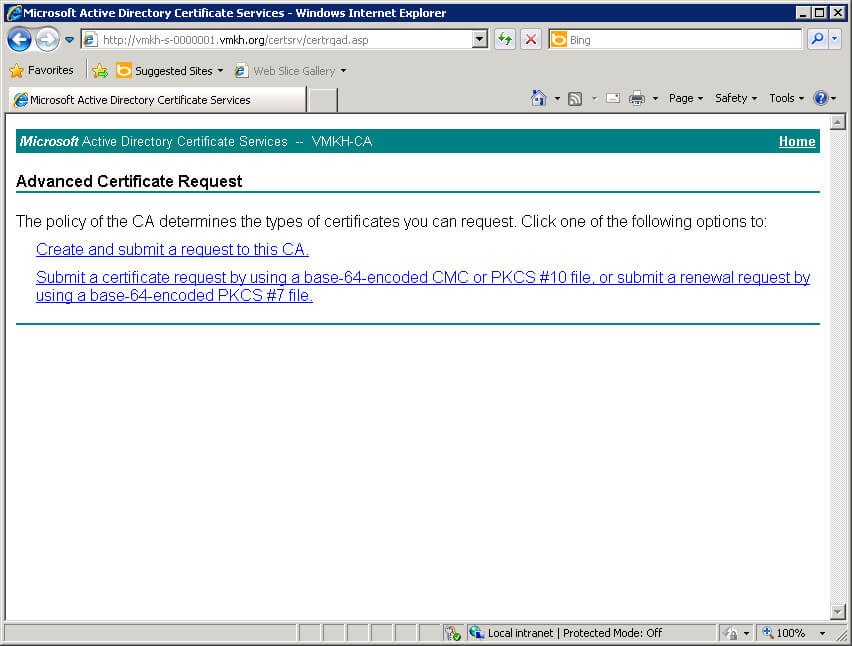Click the Local intranet zone icon

point(477,632)
